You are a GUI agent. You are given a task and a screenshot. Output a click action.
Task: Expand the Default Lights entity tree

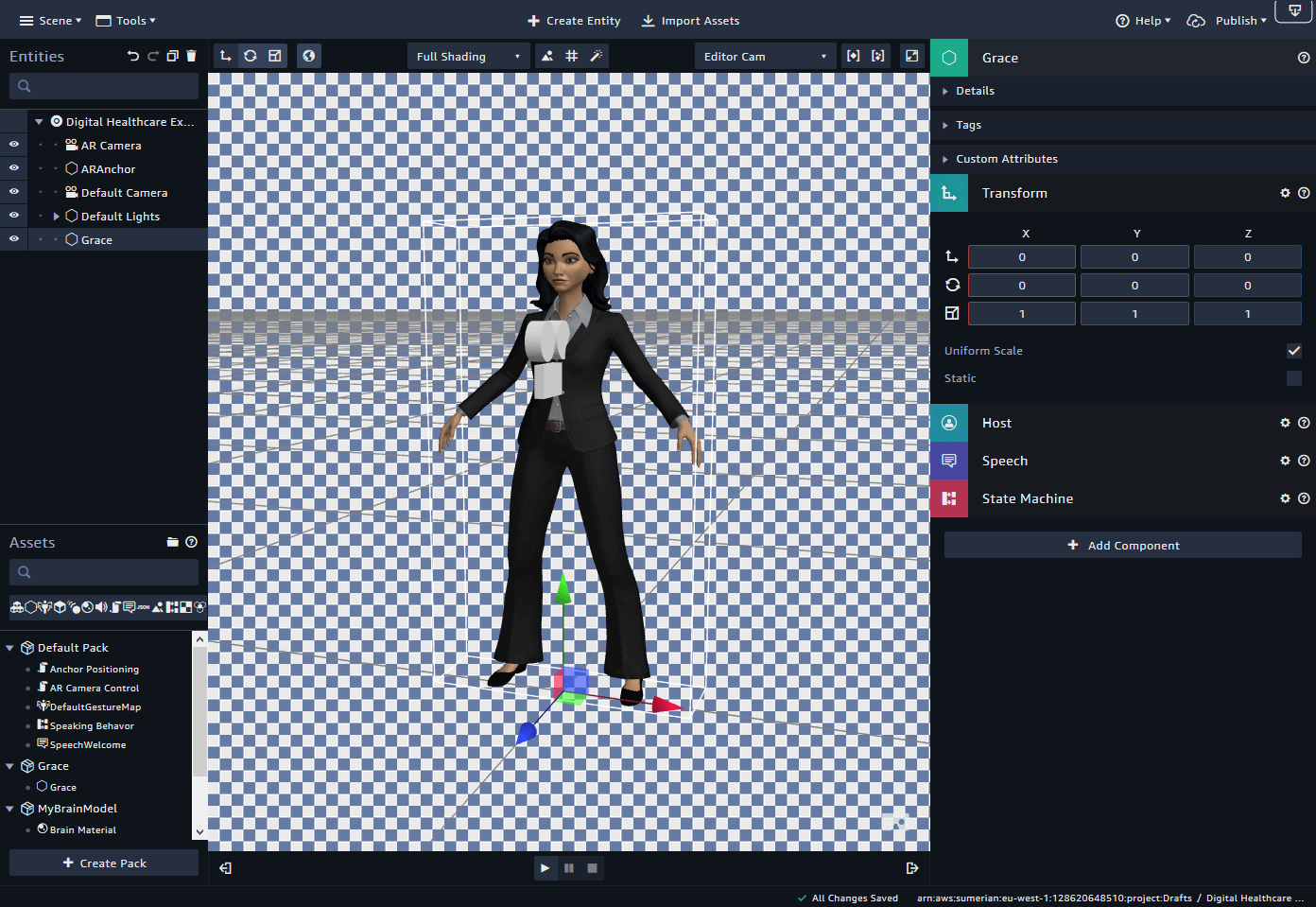(57, 217)
